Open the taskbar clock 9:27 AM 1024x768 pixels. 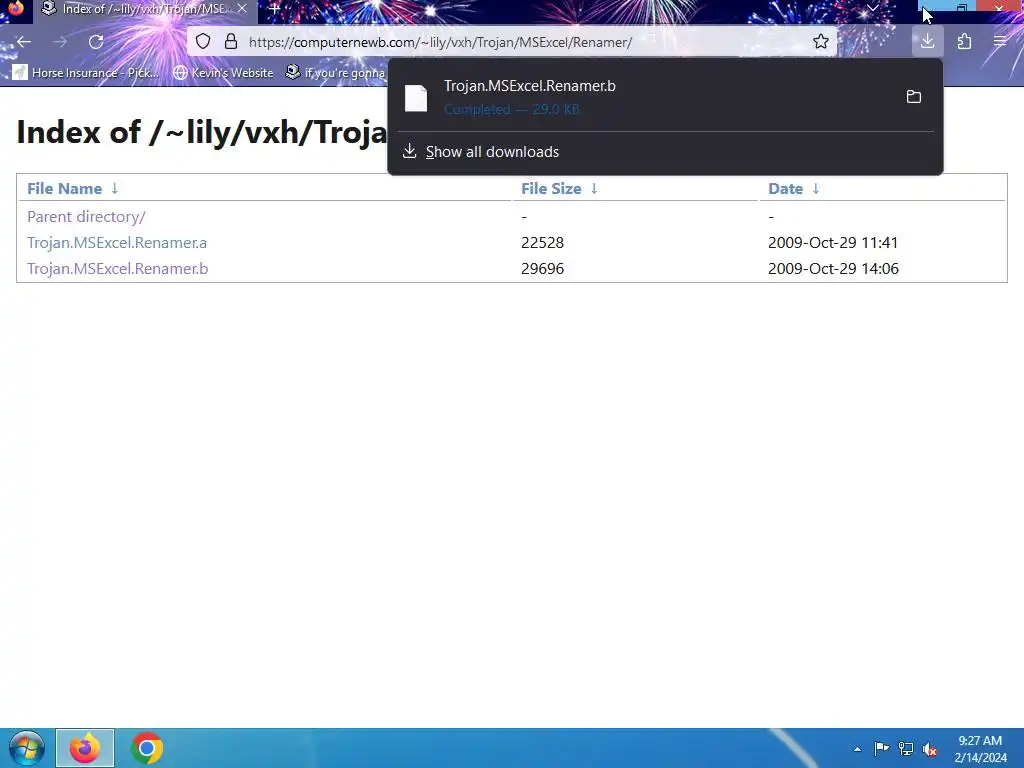coord(980,748)
